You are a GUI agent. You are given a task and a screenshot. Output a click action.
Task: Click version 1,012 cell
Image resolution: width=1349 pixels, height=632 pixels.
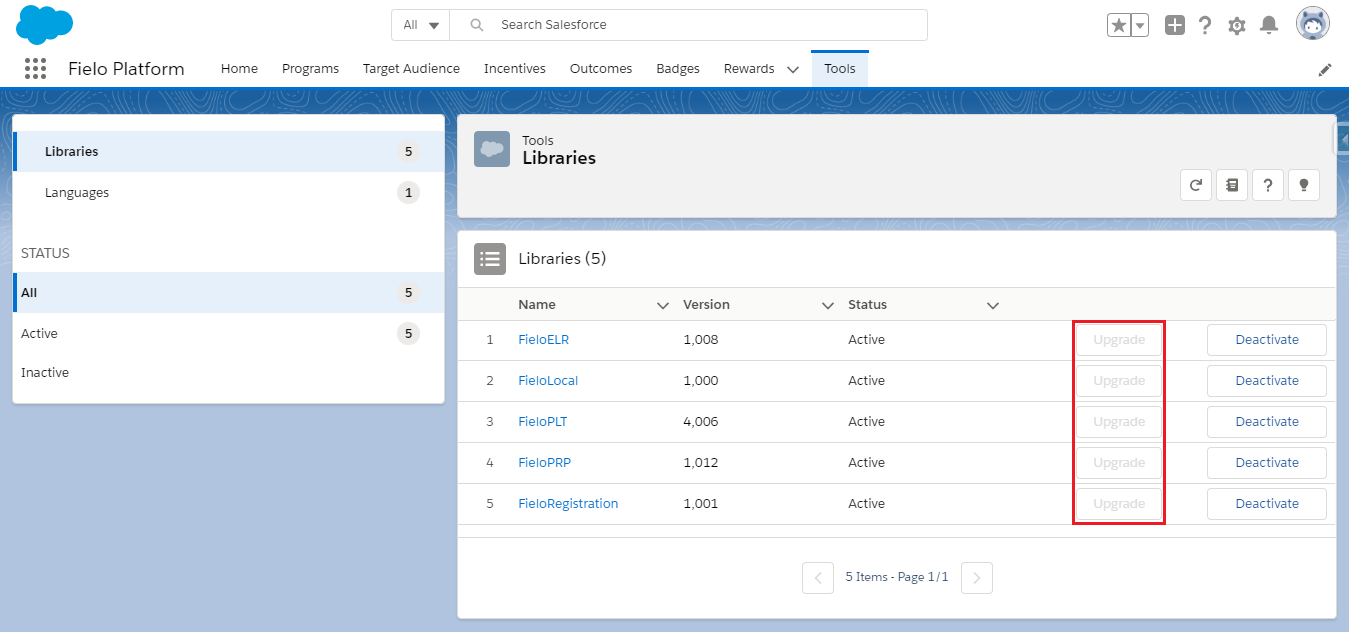(x=700, y=463)
